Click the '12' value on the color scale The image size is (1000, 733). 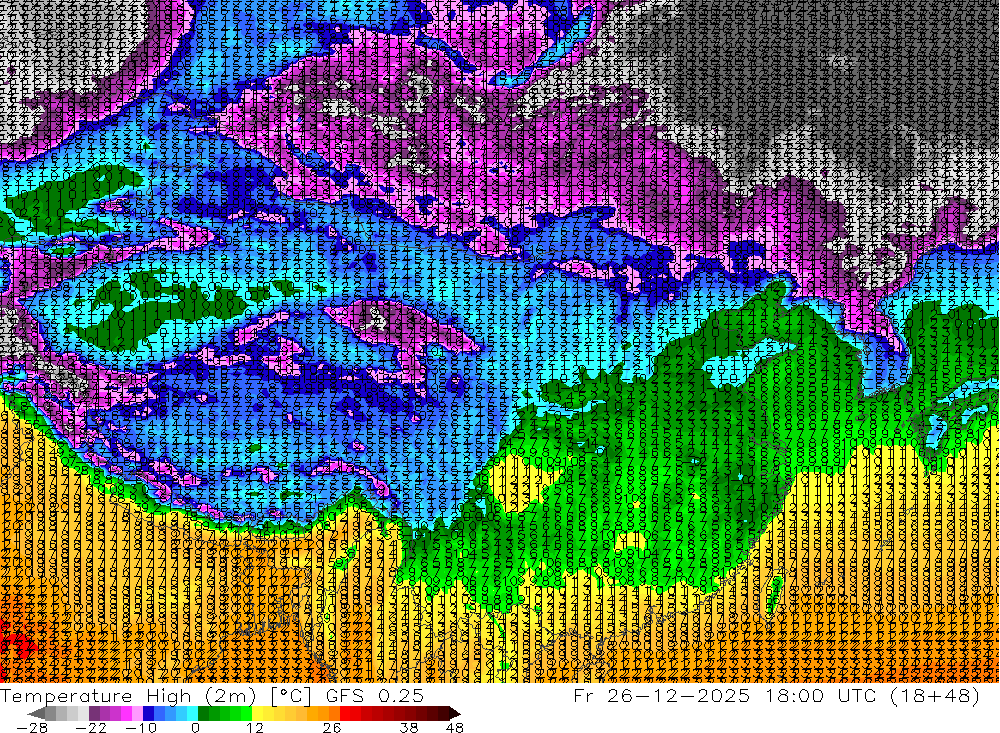(x=254, y=728)
